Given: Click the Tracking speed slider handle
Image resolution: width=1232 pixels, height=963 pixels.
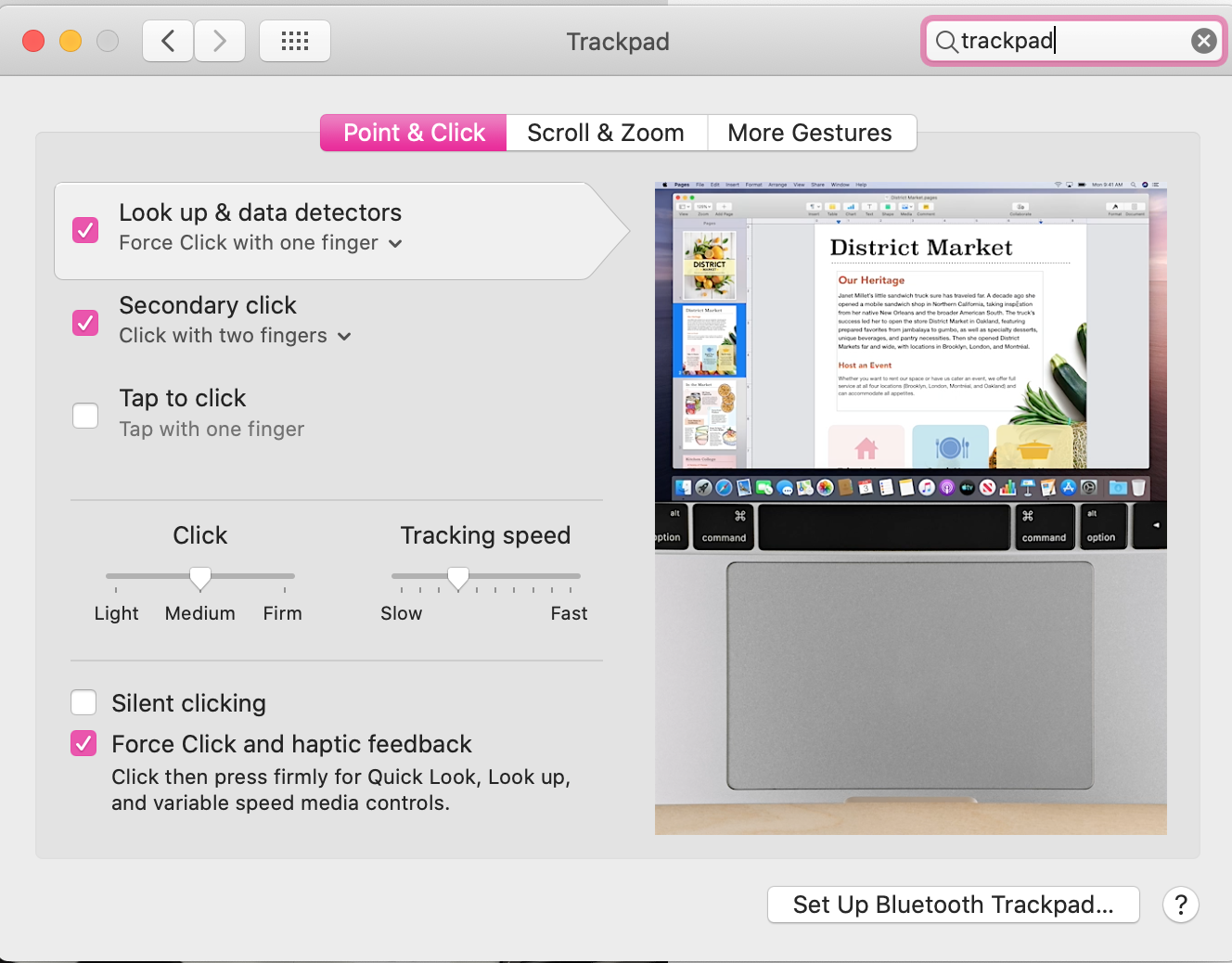Looking at the screenshot, I should click(x=457, y=576).
